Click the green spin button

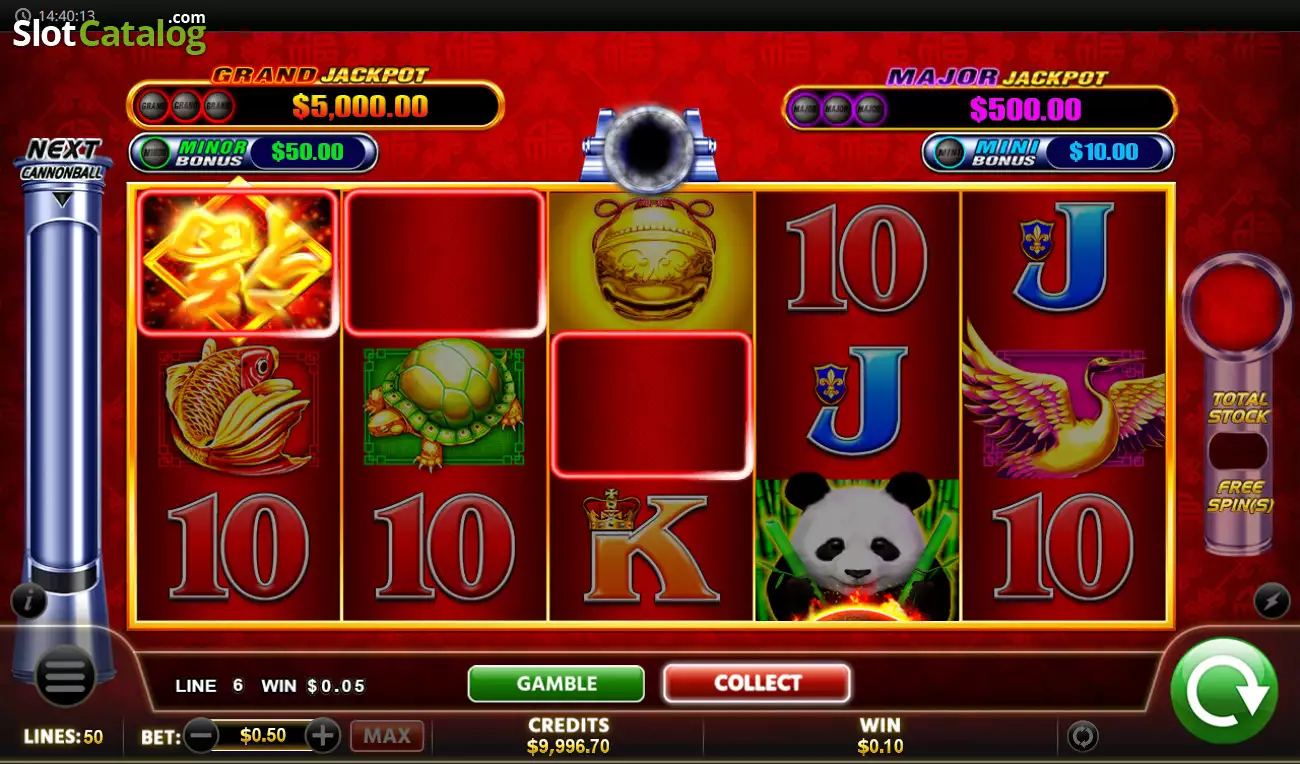tap(1225, 691)
